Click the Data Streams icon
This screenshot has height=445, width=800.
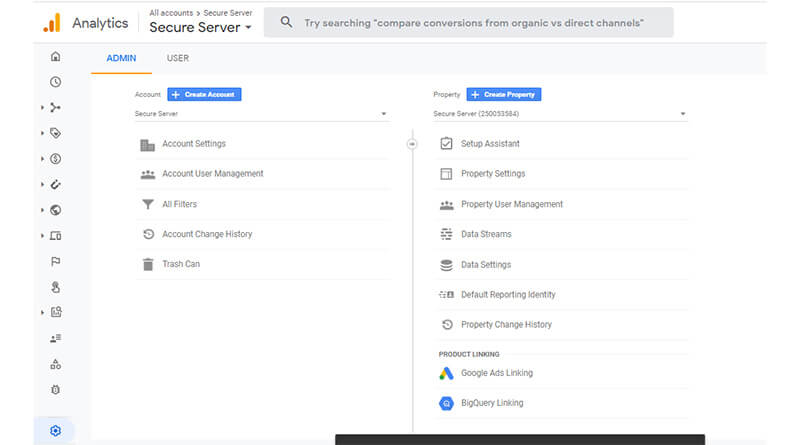click(446, 234)
